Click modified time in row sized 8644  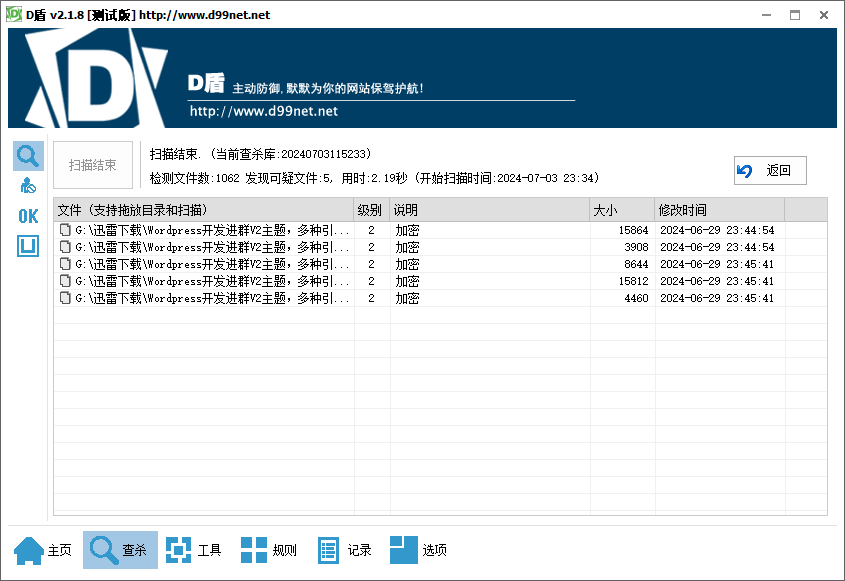717,264
